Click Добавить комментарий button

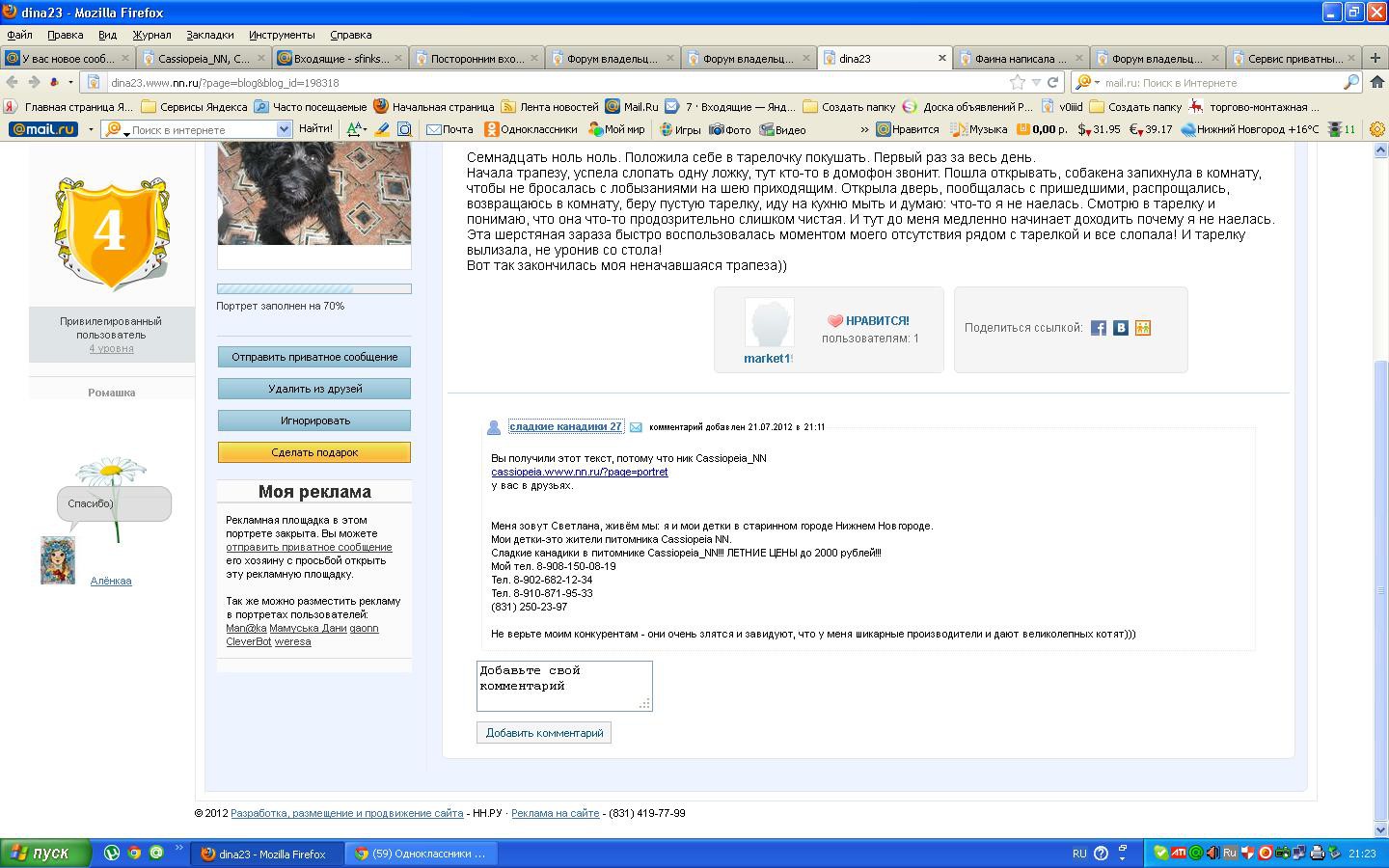click(544, 733)
